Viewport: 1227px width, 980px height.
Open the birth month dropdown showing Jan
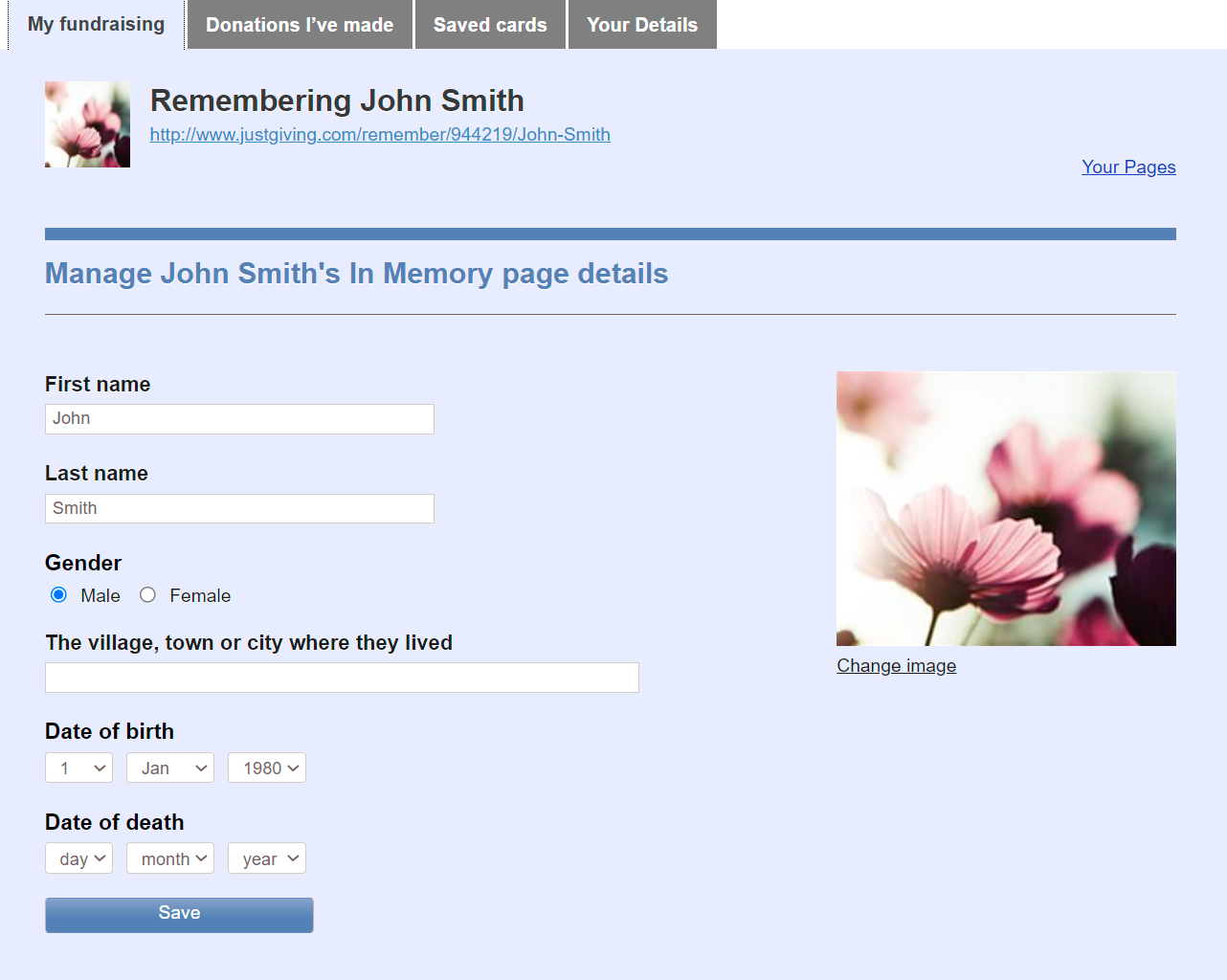click(170, 768)
